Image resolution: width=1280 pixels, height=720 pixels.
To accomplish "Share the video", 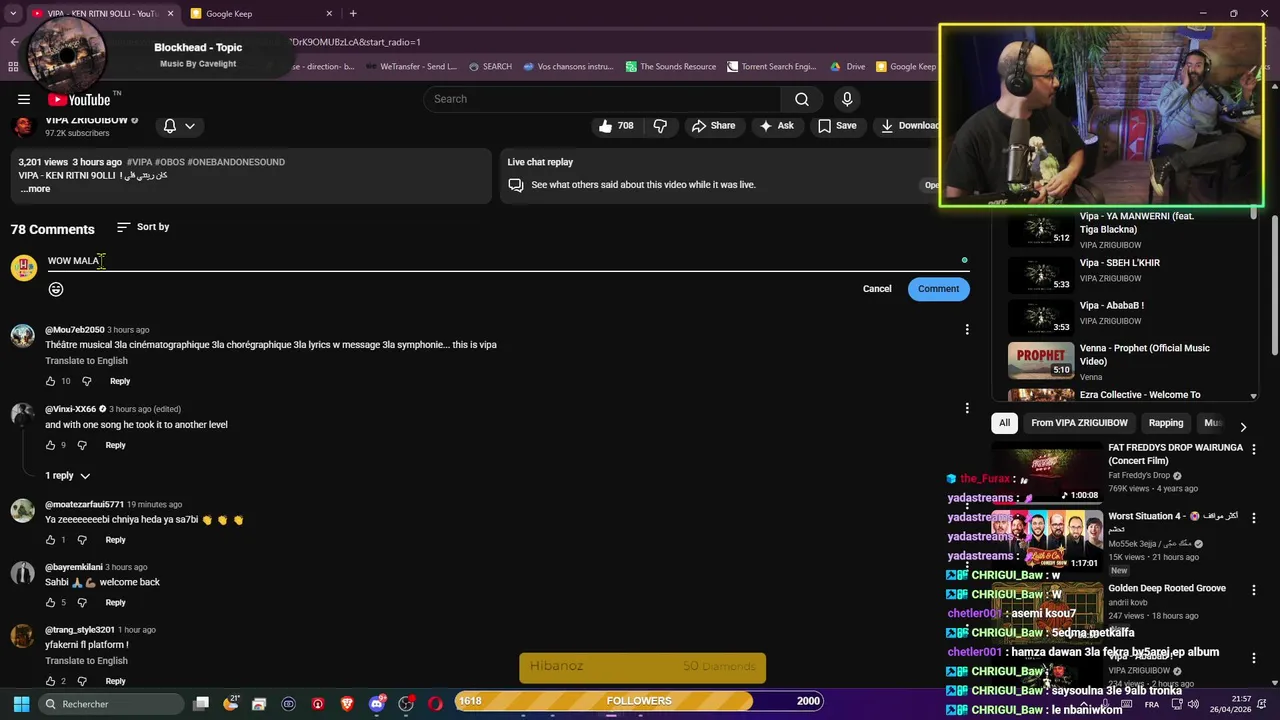I will click(x=713, y=126).
